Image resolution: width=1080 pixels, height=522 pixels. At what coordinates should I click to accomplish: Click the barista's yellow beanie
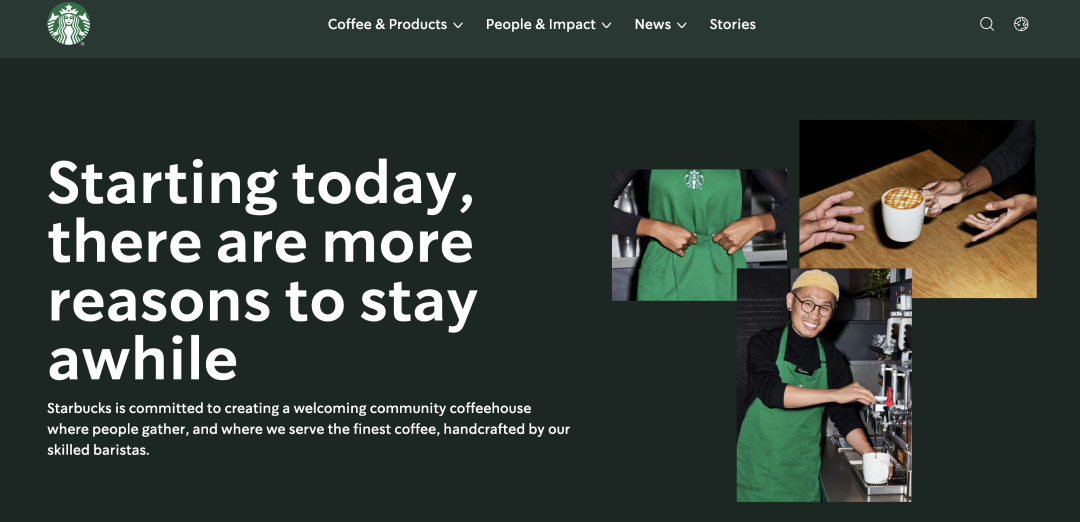(816, 282)
